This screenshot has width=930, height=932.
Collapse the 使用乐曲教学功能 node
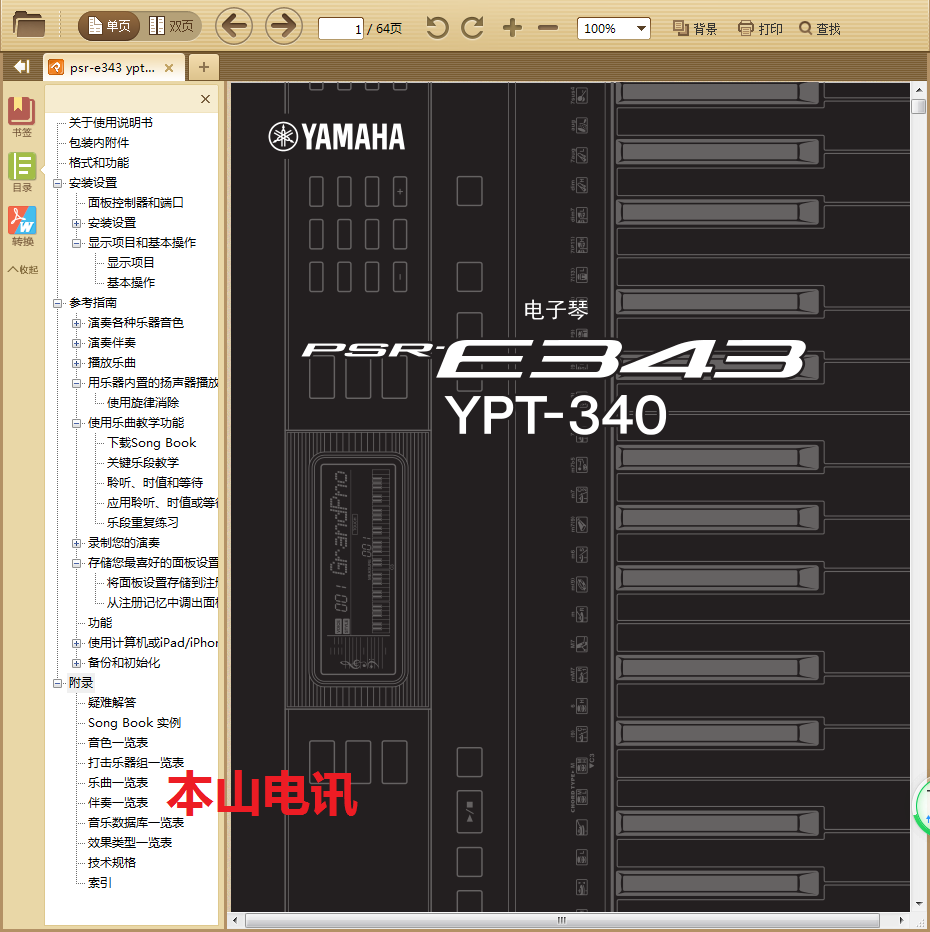tap(77, 423)
